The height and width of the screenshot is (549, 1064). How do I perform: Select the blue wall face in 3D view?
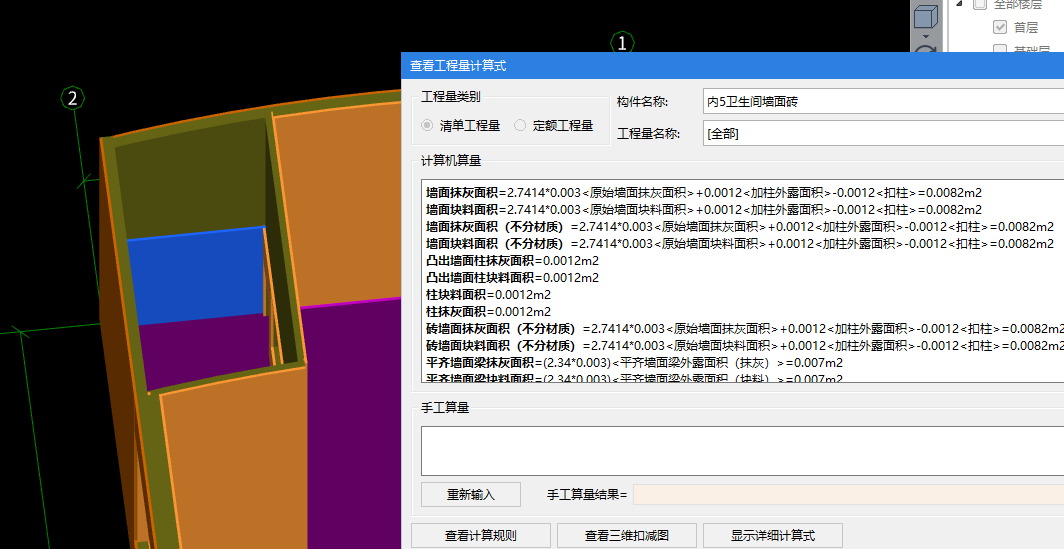(195, 278)
